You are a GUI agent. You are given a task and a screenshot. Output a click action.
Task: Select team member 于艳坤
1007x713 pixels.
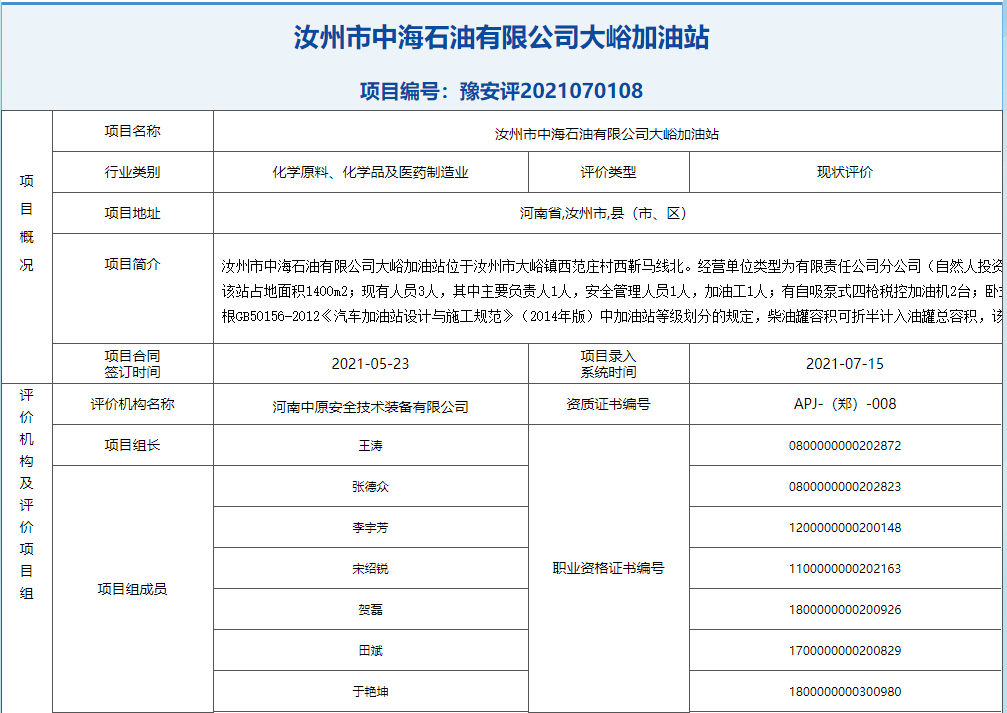point(370,692)
